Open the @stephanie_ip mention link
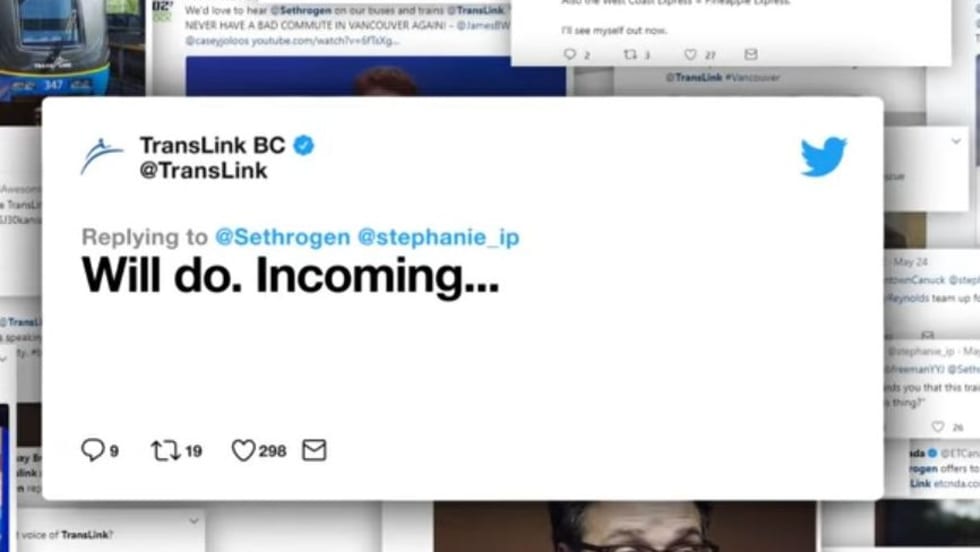This screenshot has height=552, width=980. (438, 238)
